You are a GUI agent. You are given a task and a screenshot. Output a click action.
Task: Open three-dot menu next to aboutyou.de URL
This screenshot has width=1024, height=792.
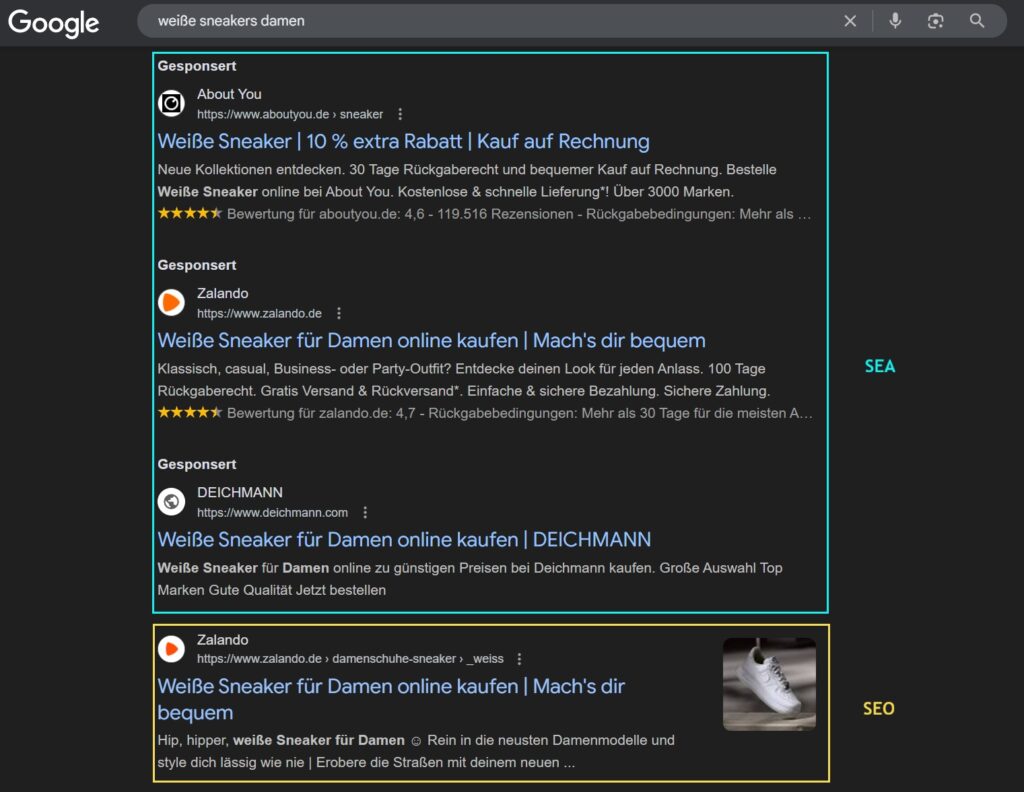[400, 114]
